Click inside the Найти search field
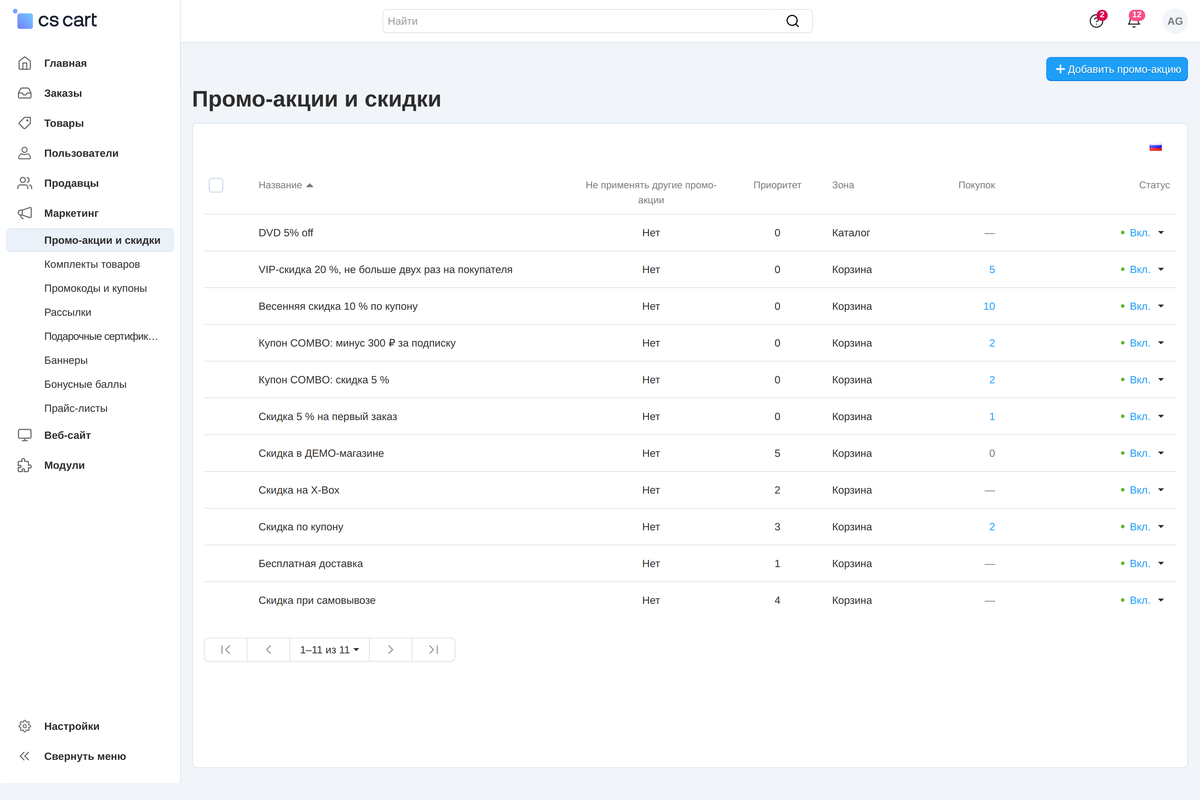The width and height of the screenshot is (1200, 800). click(597, 21)
